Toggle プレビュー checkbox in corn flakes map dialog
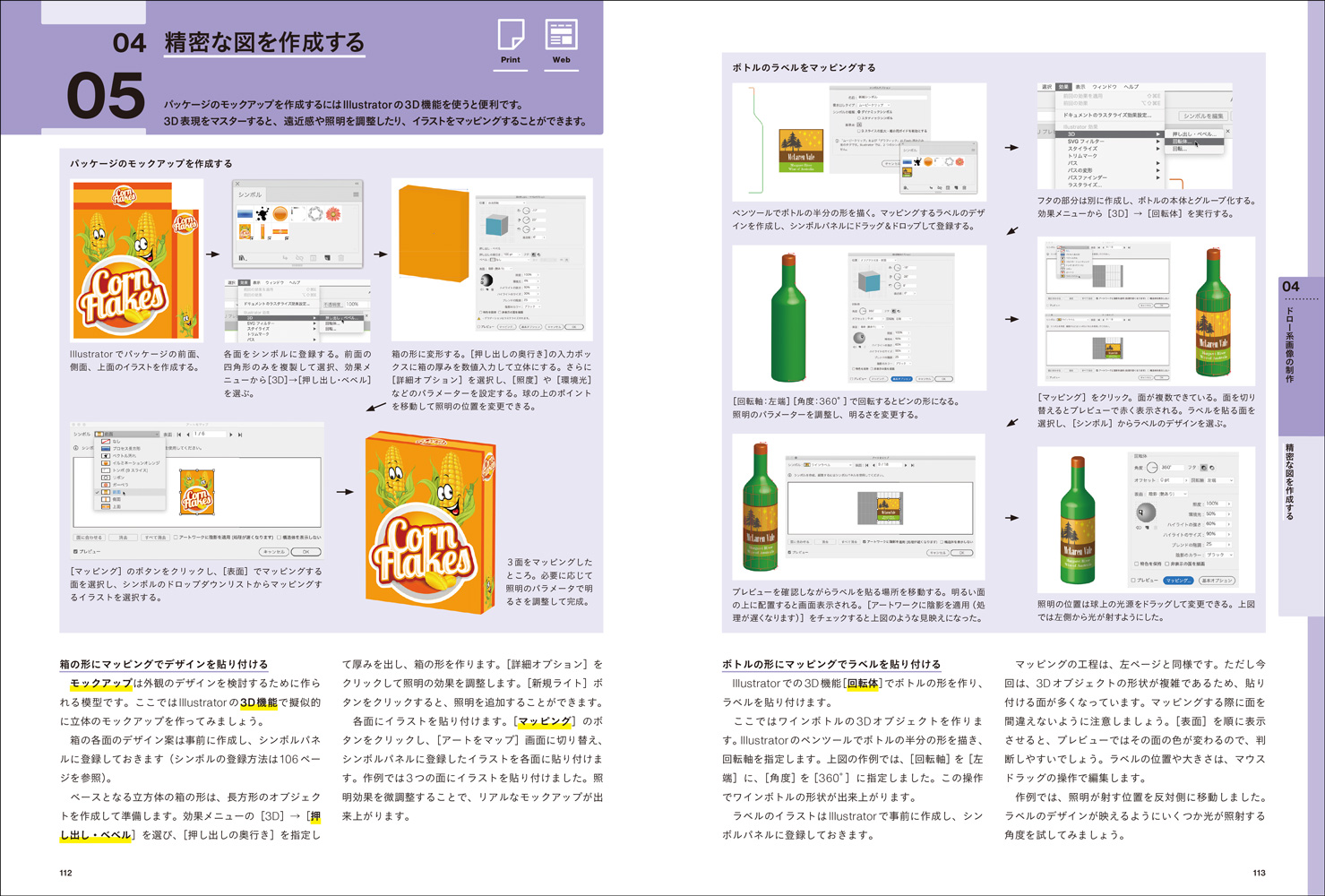Viewport: 1325px width, 896px height. [76, 552]
